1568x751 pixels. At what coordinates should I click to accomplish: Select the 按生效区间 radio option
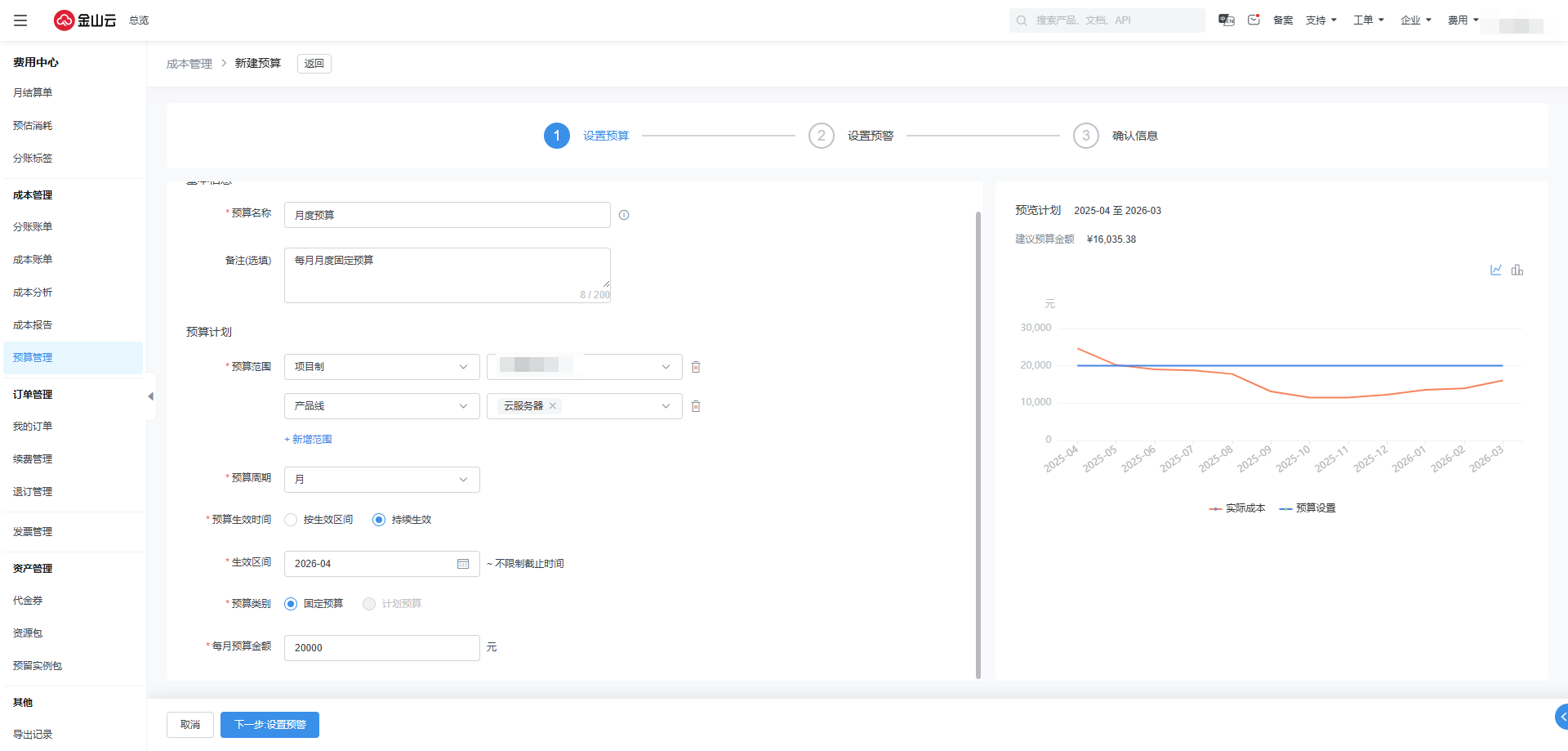[x=291, y=520]
